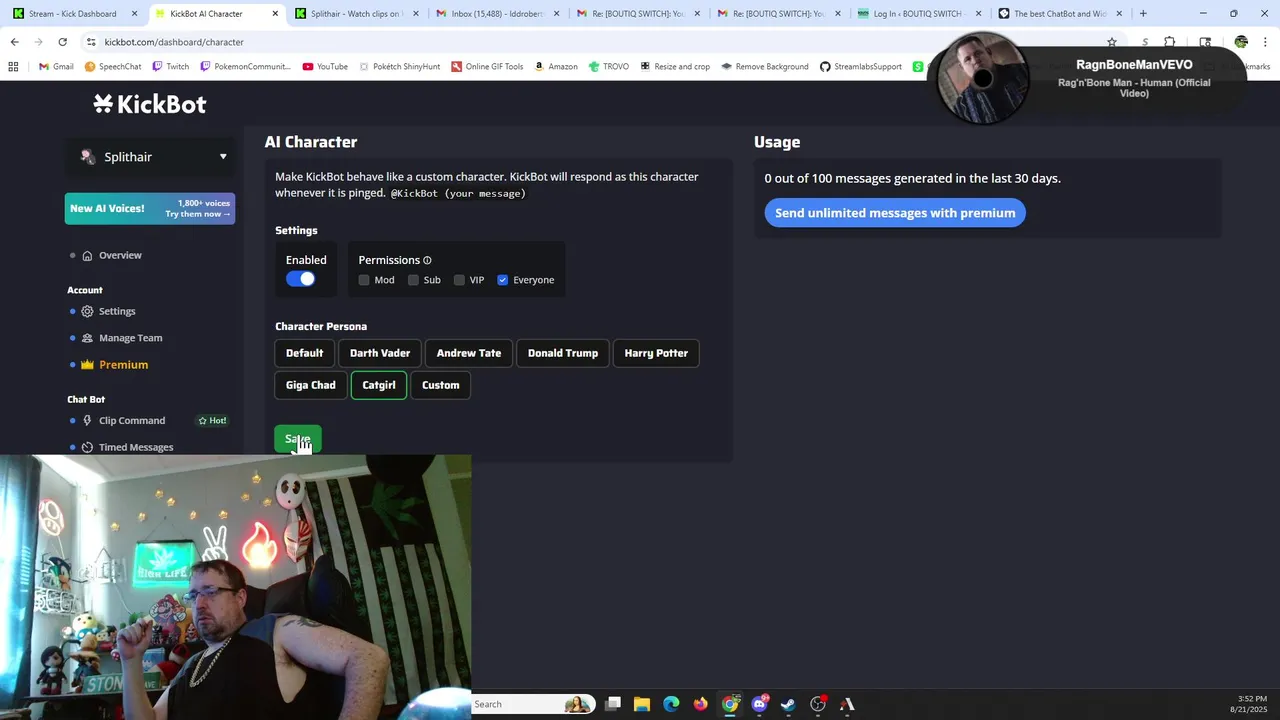This screenshot has height=720, width=1280.
Task: Select the Custom persona
Action: 441,385
